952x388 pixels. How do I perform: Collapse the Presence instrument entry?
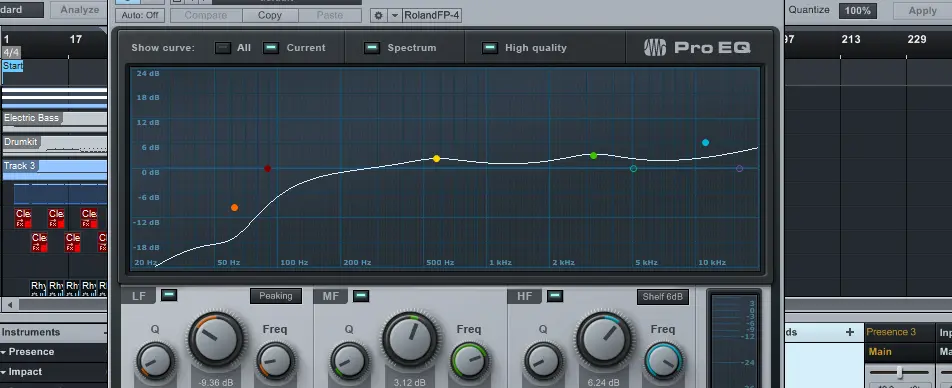[4, 352]
